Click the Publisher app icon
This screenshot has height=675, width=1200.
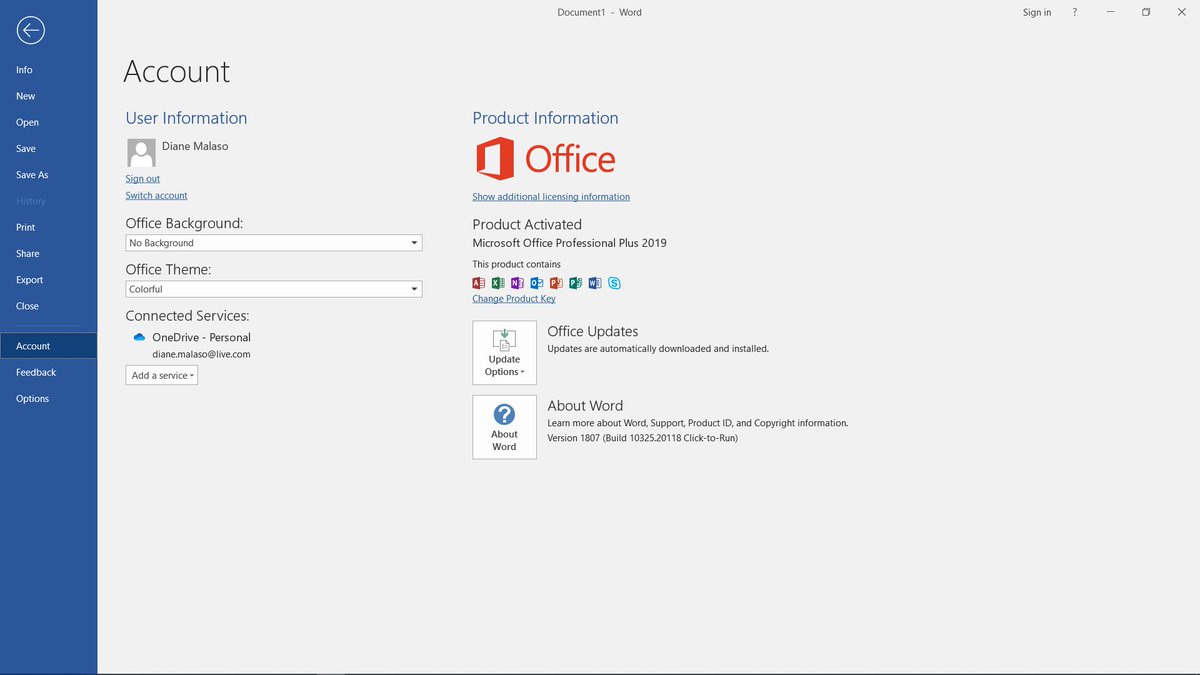[576, 283]
